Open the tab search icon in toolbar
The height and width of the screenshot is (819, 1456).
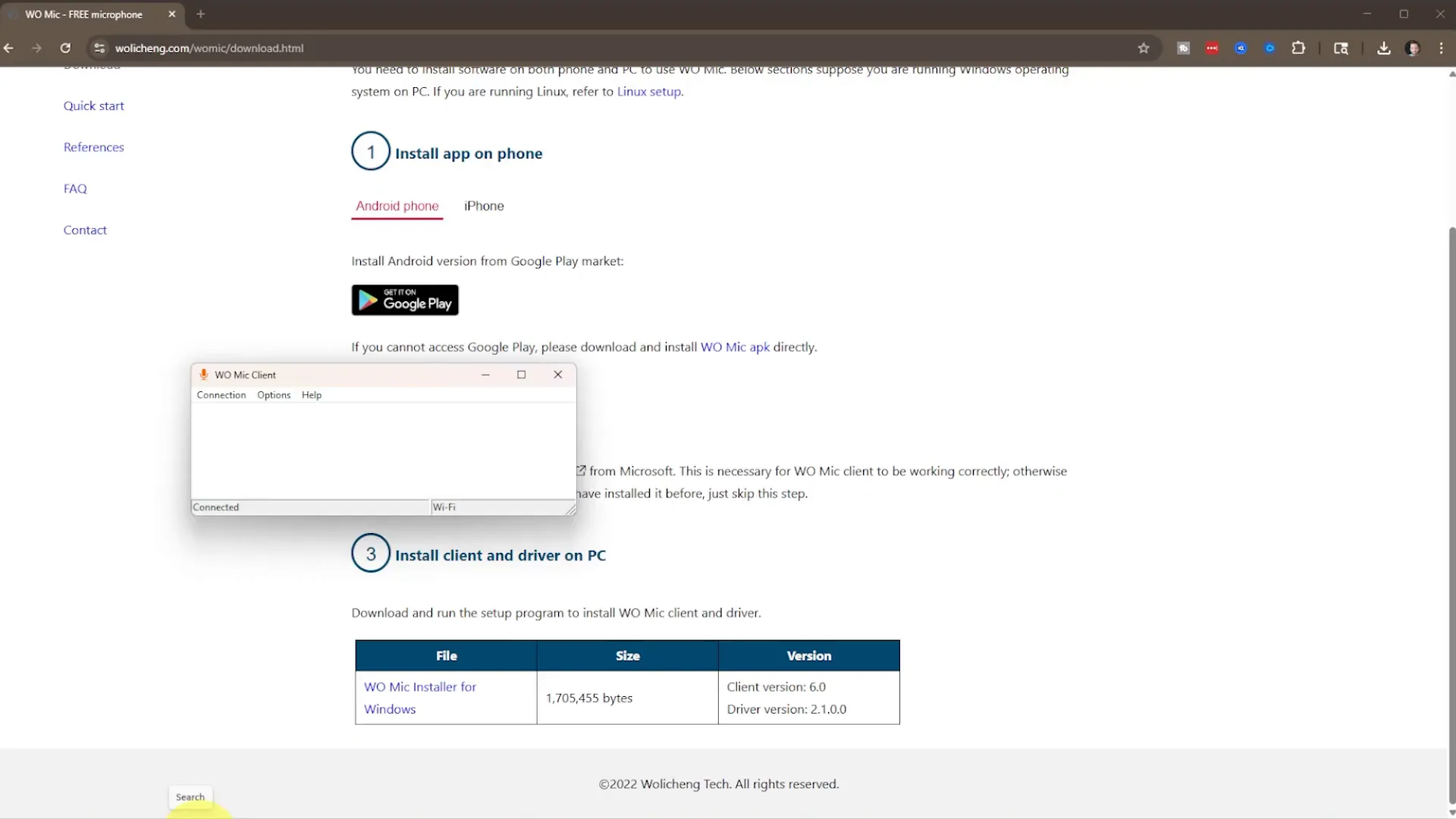pyautogui.click(x=1341, y=48)
